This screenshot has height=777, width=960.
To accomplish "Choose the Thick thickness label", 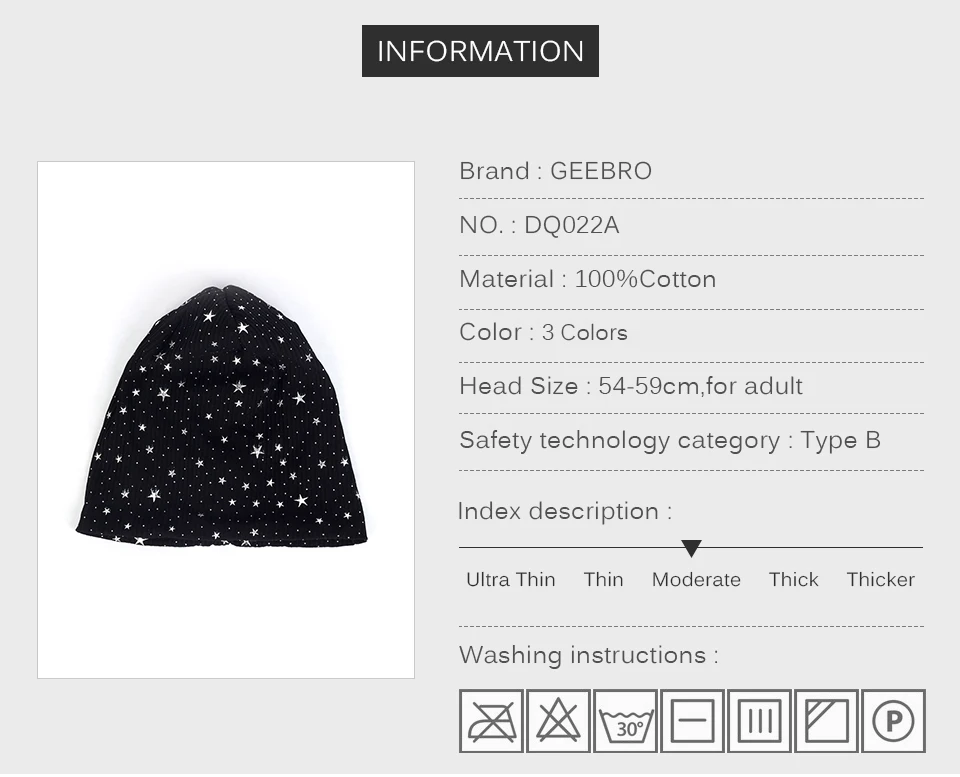I will (x=793, y=579).
